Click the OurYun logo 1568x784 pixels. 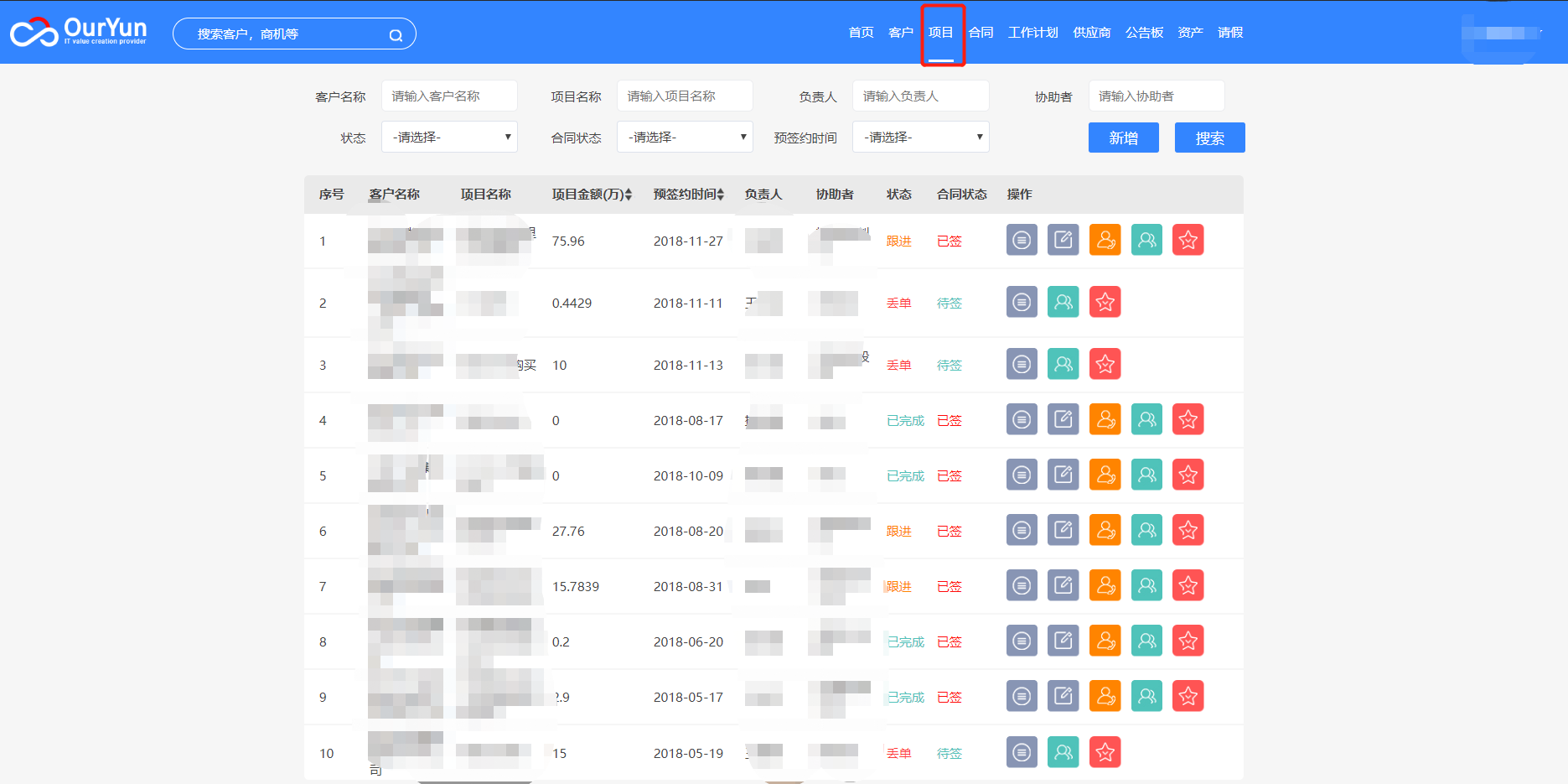(78, 32)
